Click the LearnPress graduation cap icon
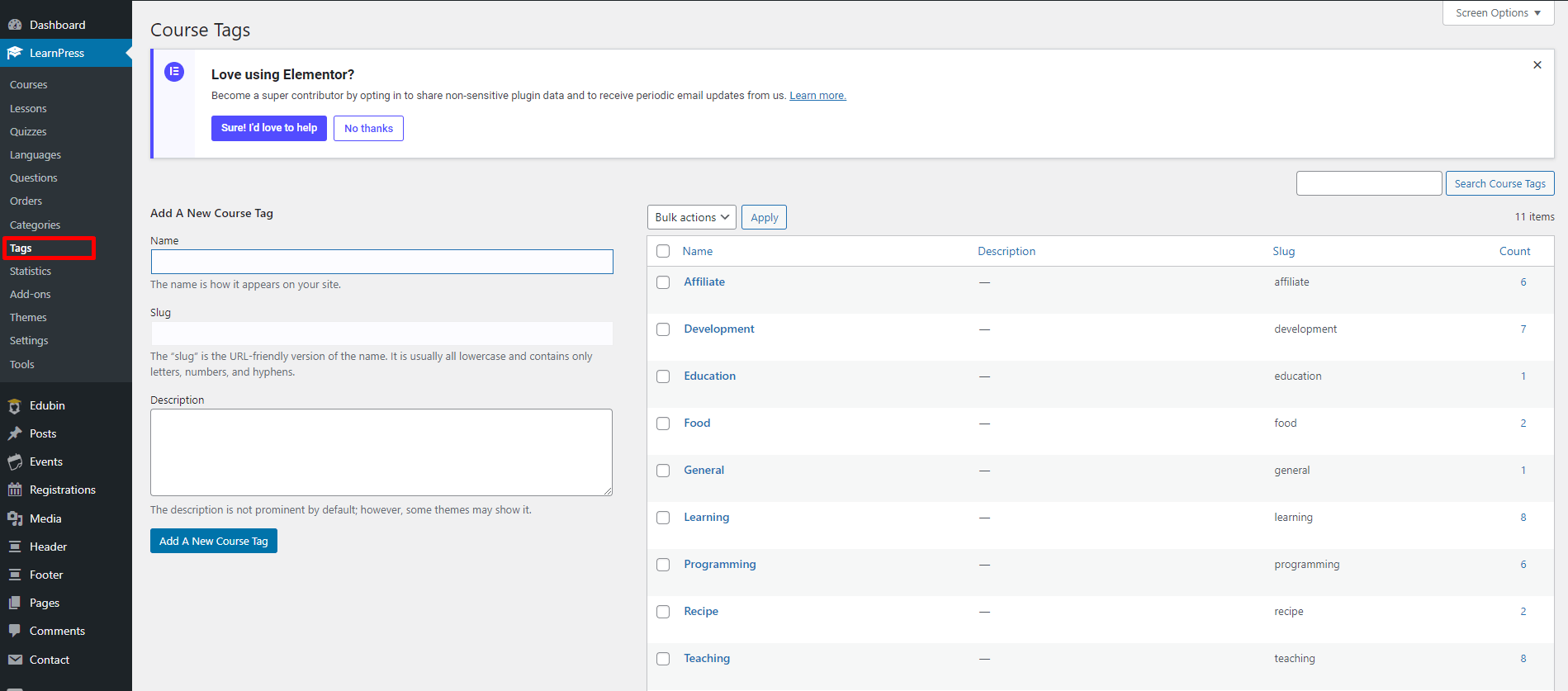 point(15,53)
